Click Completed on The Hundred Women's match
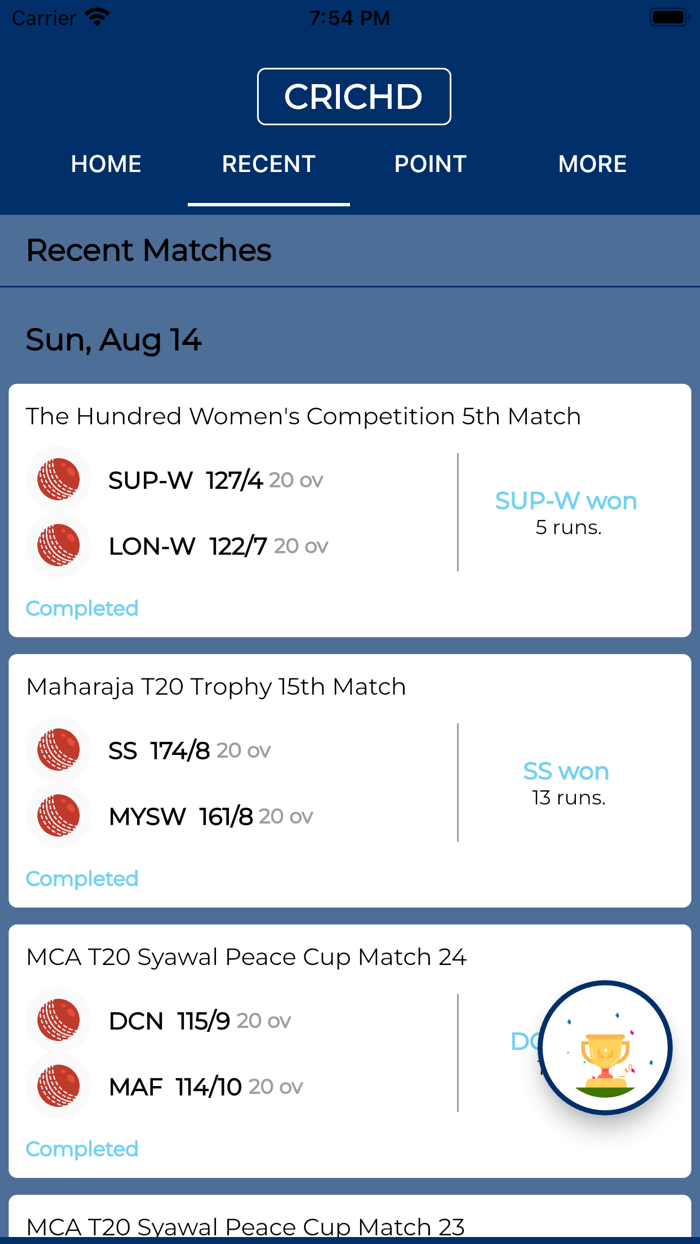 coord(81,608)
